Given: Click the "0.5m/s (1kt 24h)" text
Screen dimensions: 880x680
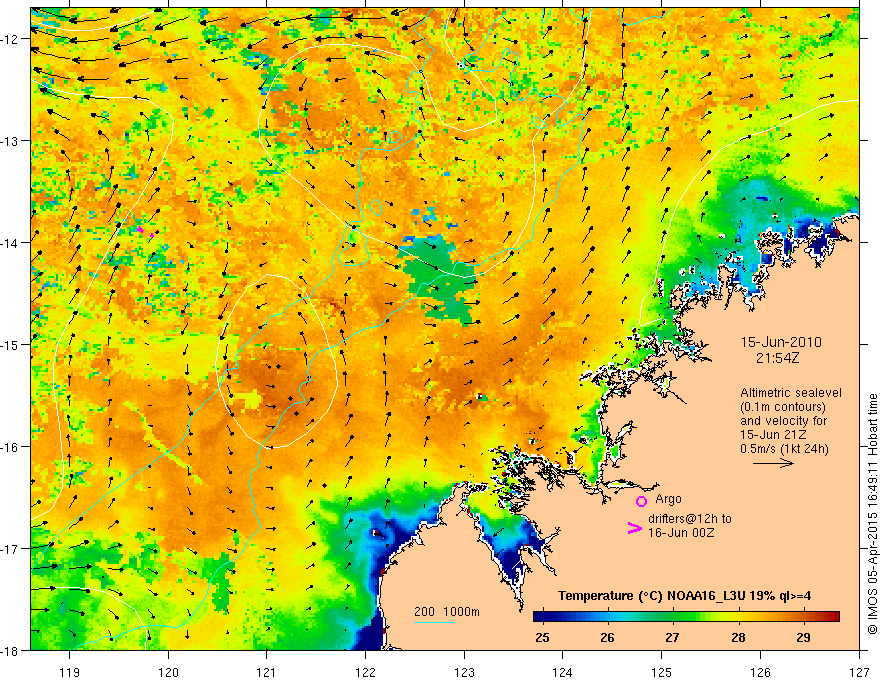Looking at the screenshot, I should 784,448.
